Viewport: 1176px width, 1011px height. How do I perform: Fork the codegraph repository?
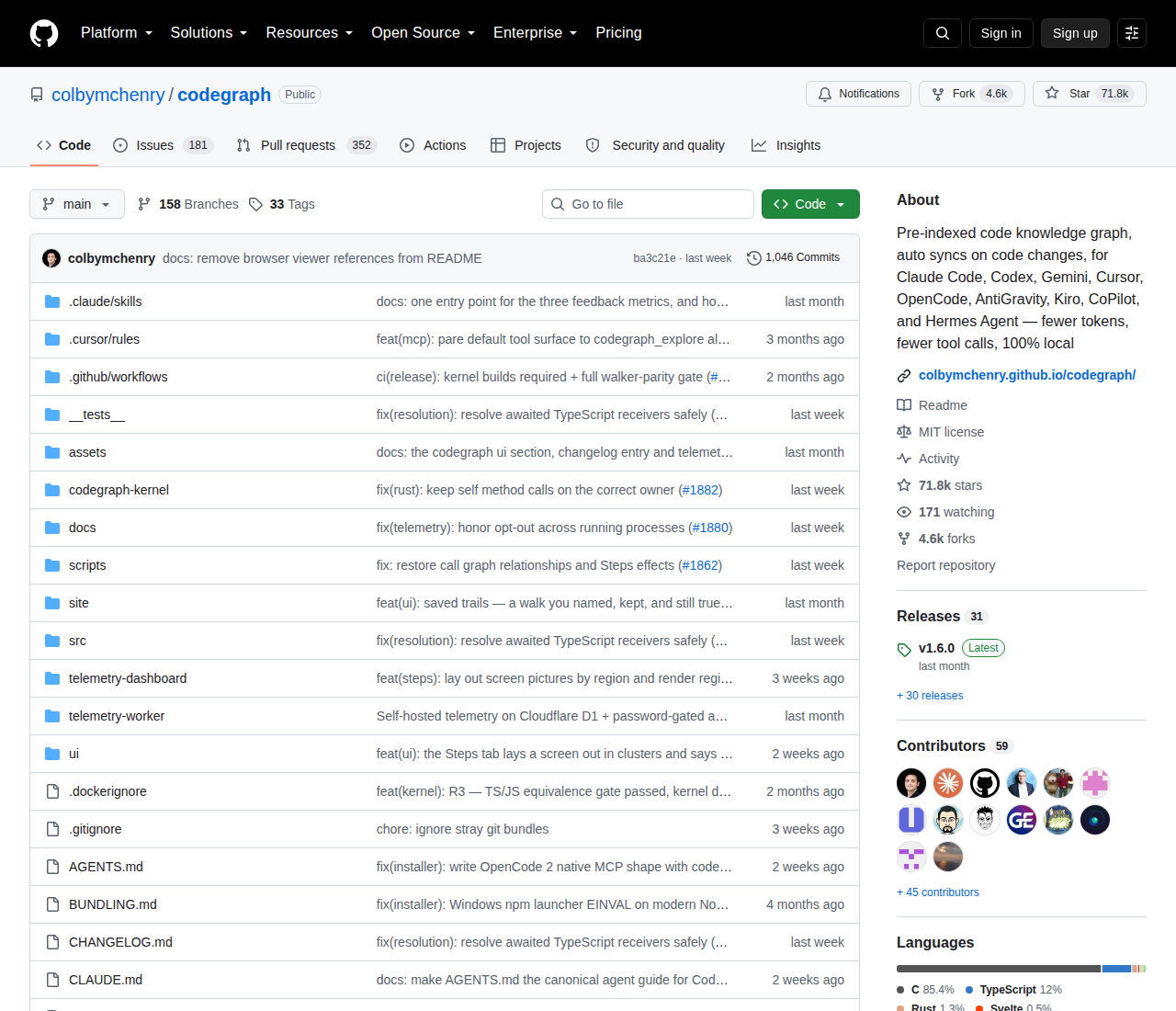click(972, 94)
